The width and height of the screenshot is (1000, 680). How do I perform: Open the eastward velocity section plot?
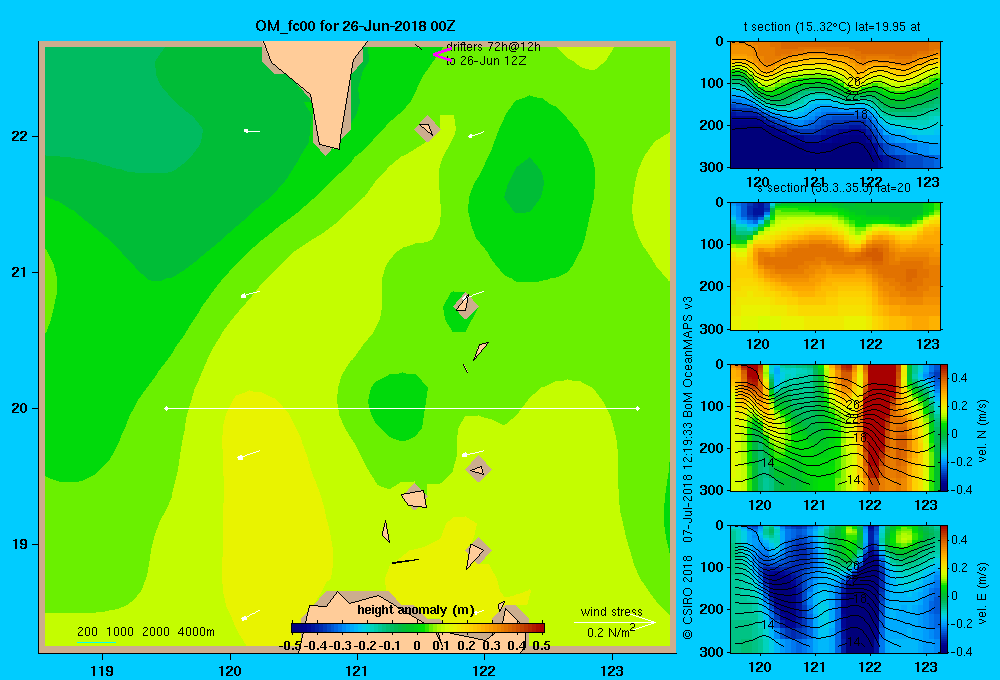pos(835,589)
